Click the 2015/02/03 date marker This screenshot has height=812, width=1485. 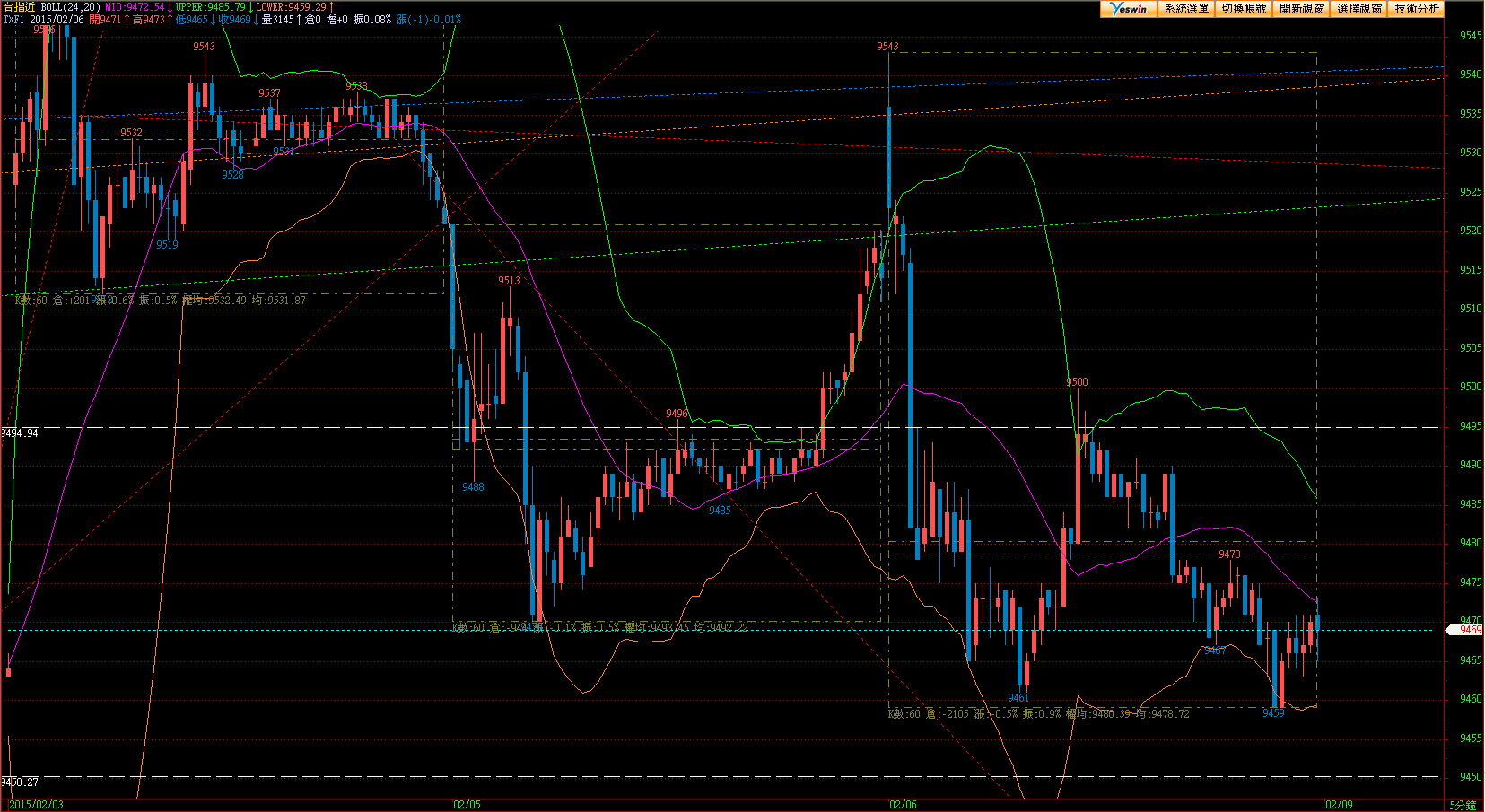coord(36,805)
